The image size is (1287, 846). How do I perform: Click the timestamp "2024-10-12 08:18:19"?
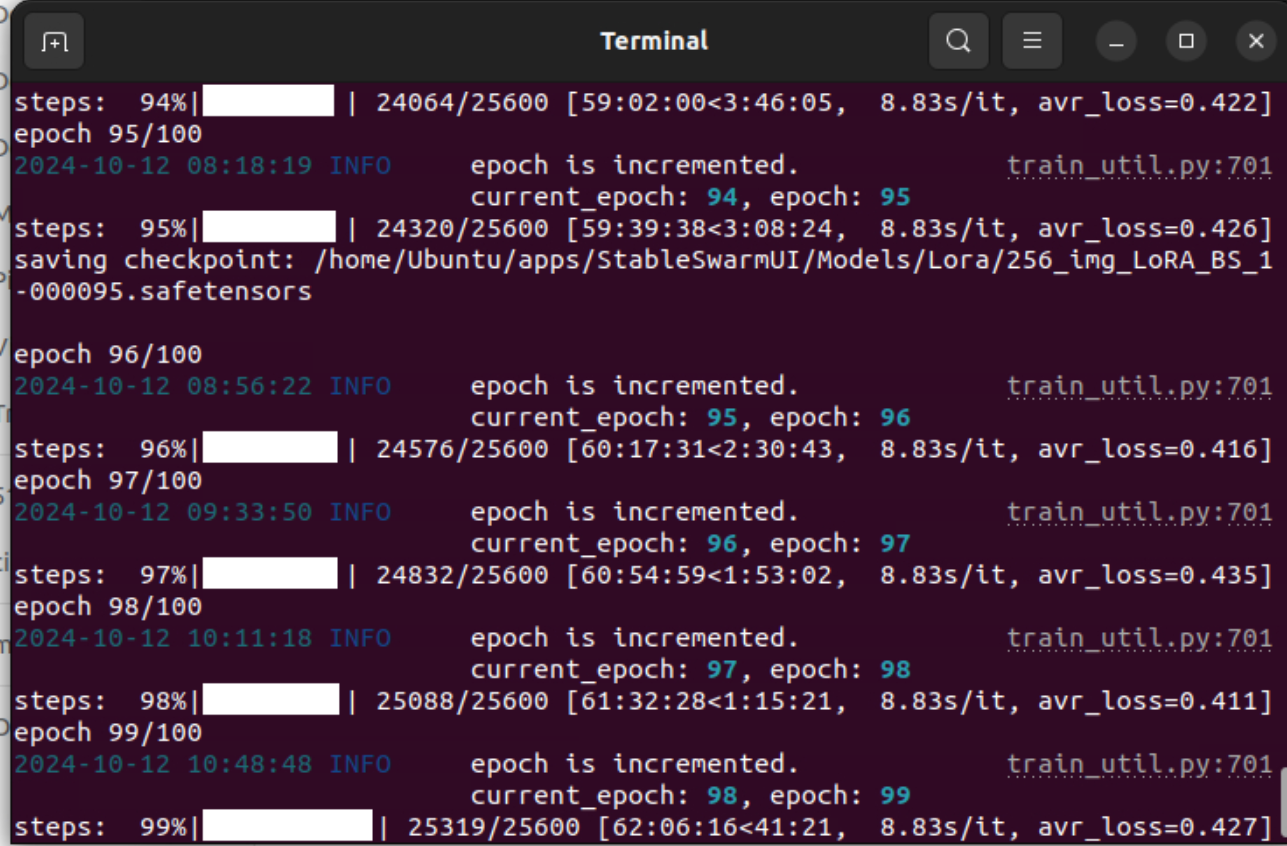(x=163, y=165)
